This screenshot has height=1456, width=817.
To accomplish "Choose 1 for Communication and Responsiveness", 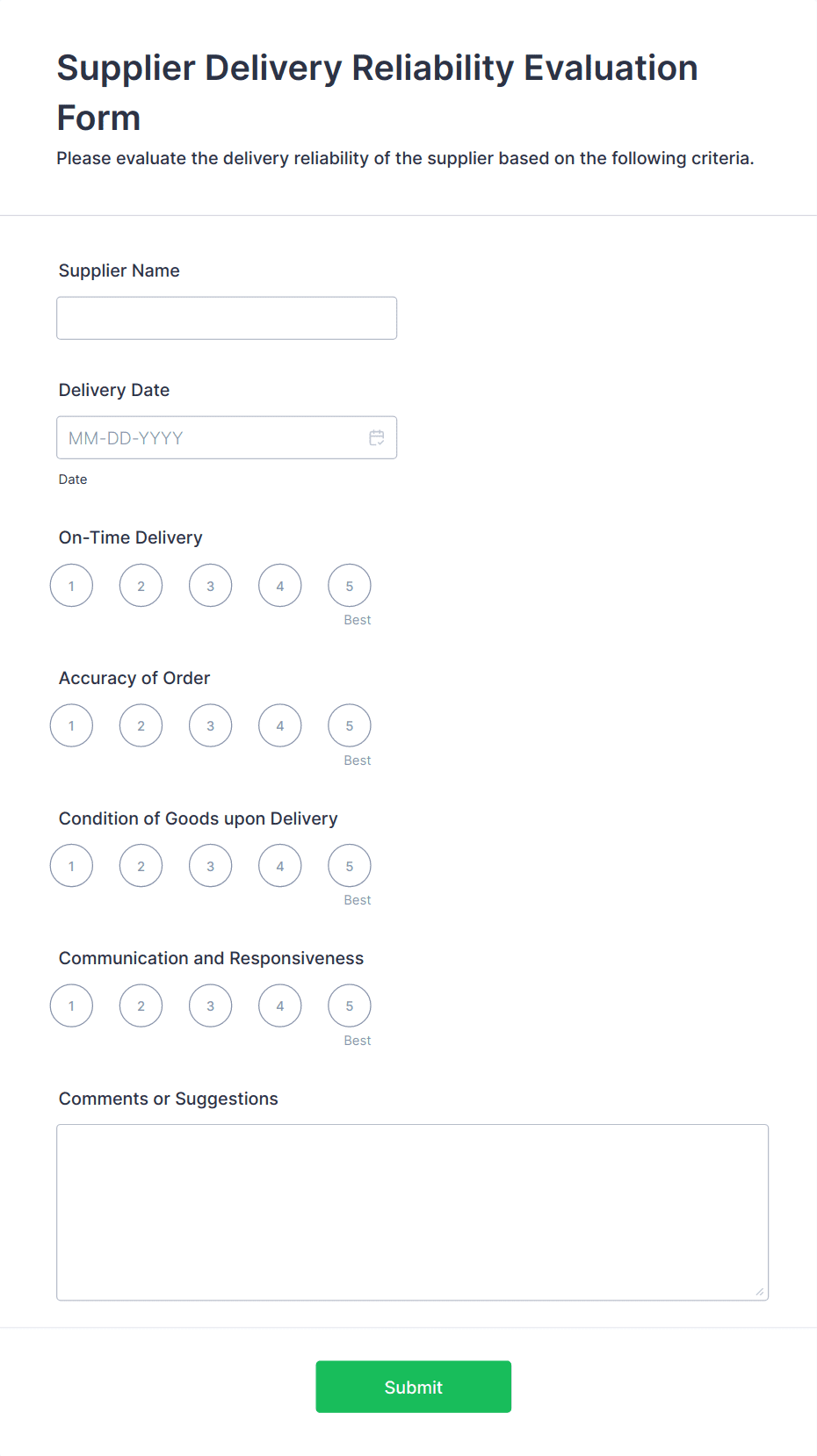I will (71, 1006).
